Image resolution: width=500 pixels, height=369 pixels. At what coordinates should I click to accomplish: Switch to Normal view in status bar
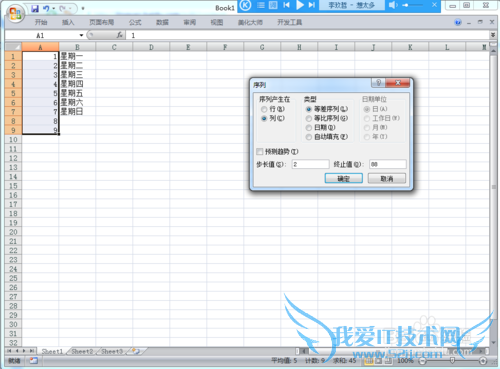[x=368, y=361]
